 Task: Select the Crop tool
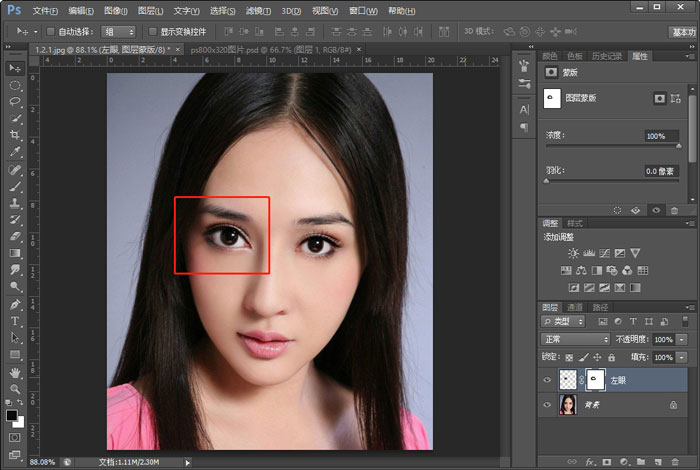[x=15, y=135]
